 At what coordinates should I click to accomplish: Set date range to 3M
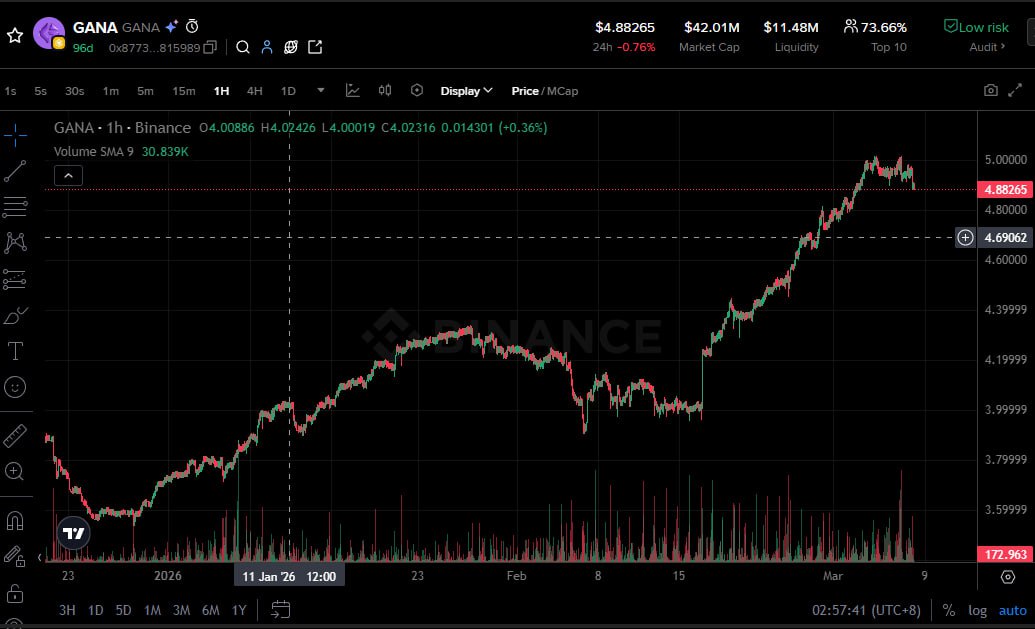(182, 610)
